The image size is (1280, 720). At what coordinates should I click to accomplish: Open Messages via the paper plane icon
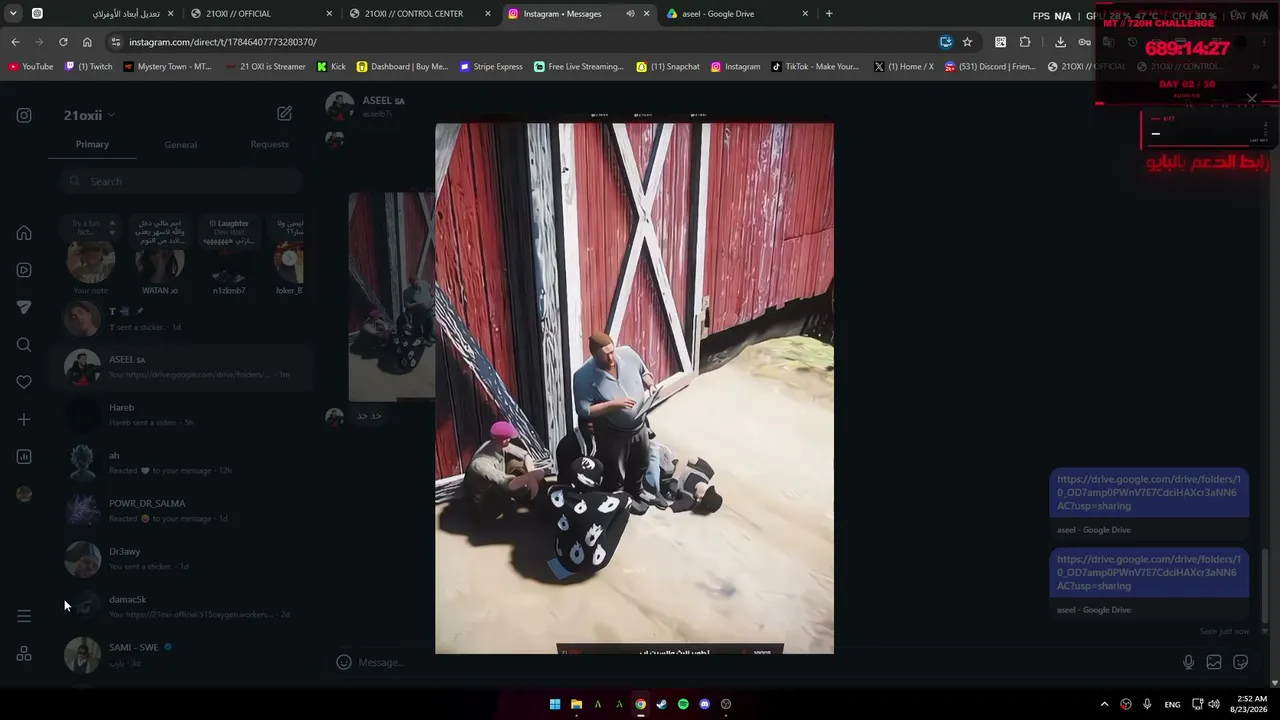point(24,308)
